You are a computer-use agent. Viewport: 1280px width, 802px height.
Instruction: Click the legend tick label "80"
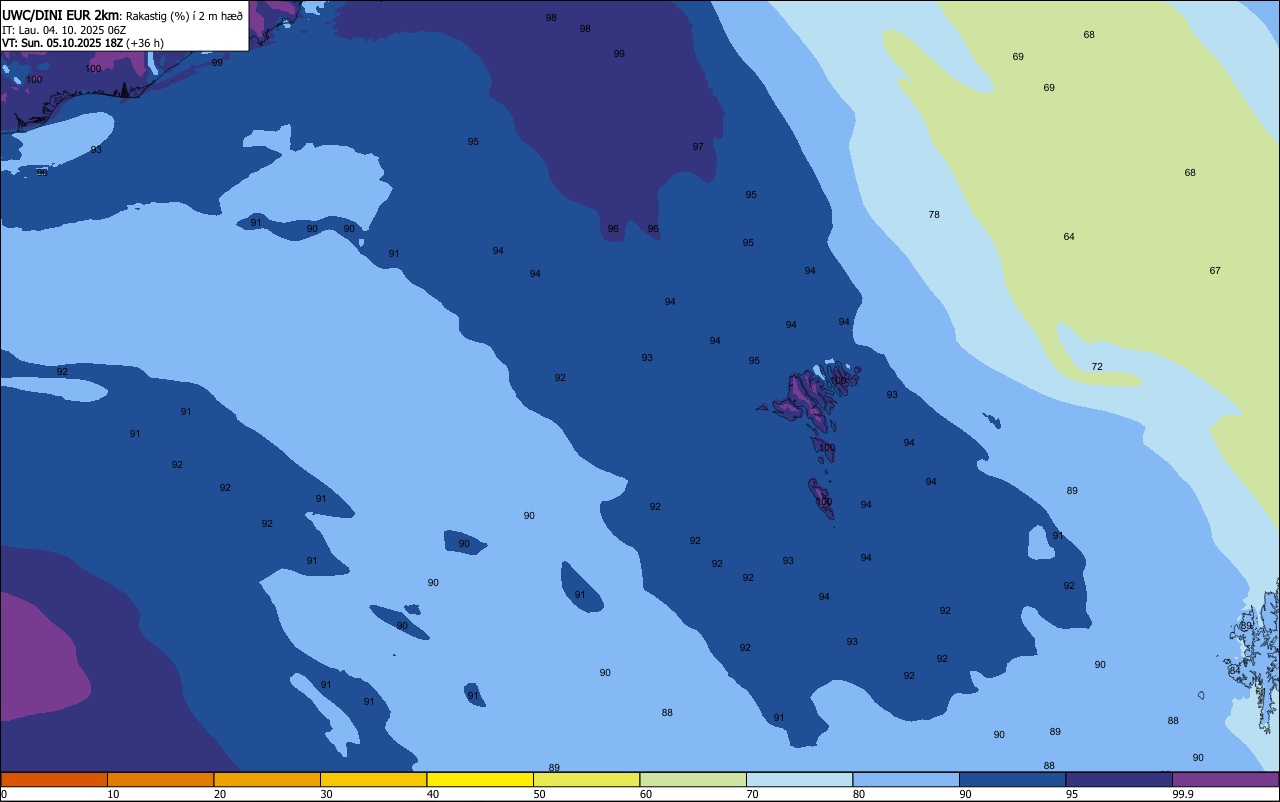point(859,794)
